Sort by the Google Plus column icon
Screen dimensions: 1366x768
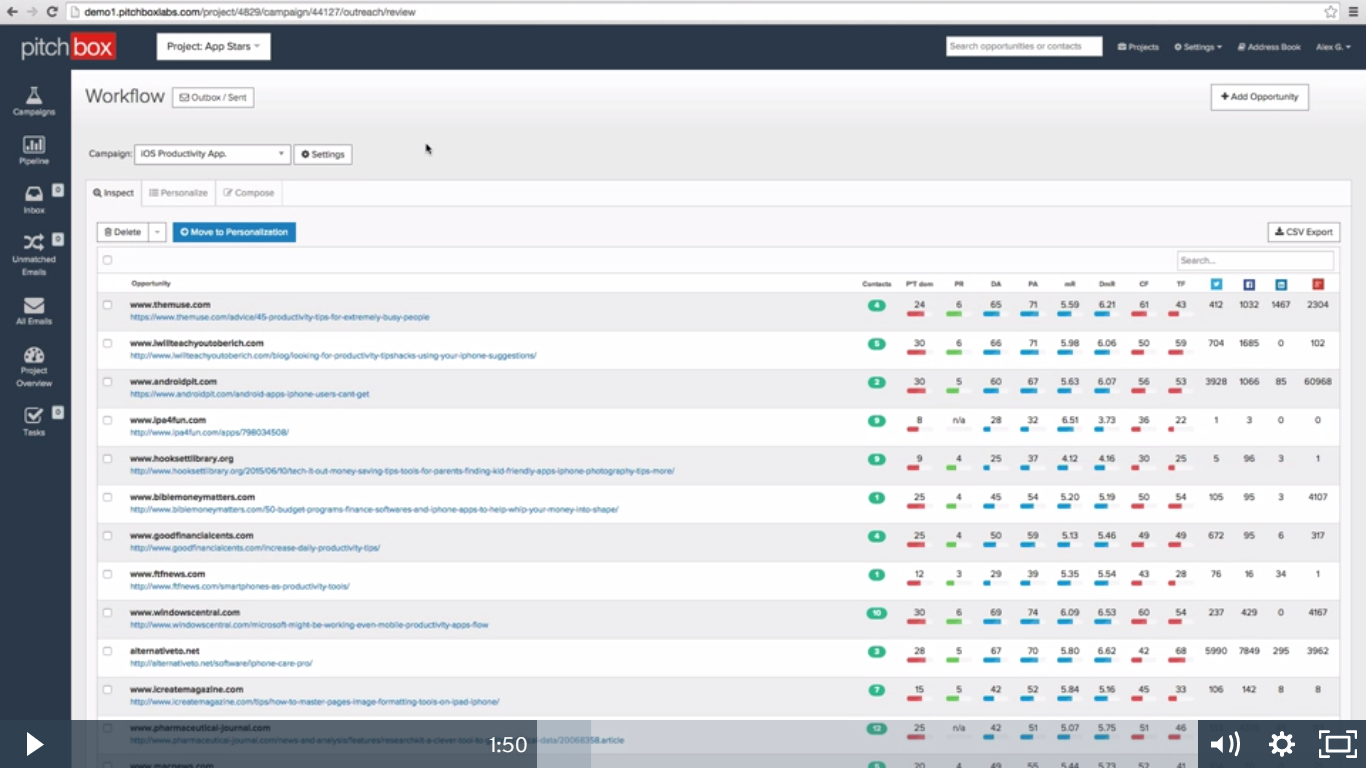(x=1318, y=285)
